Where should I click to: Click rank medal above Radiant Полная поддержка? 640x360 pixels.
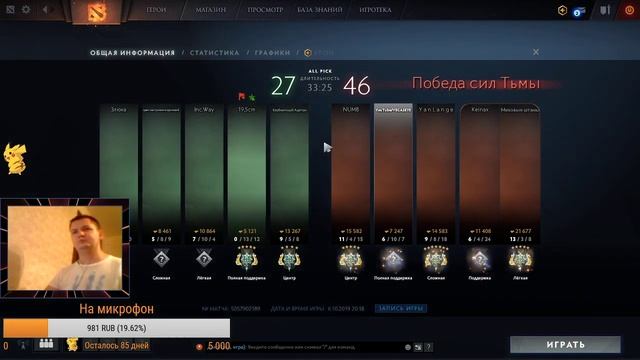pos(247,258)
